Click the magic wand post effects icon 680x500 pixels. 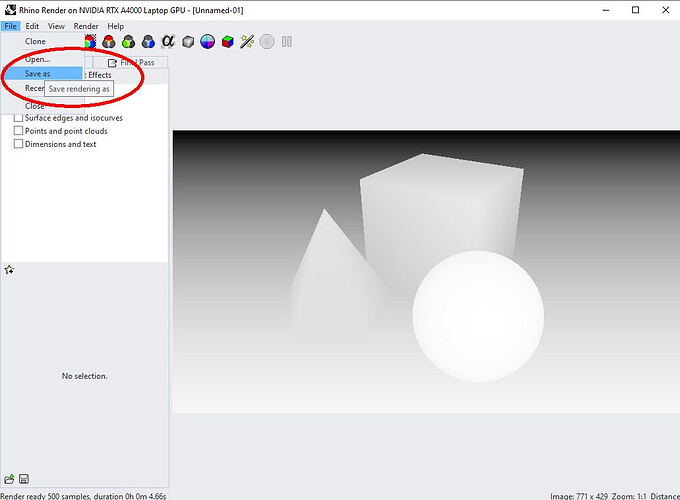pyautogui.click(x=247, y=42)
